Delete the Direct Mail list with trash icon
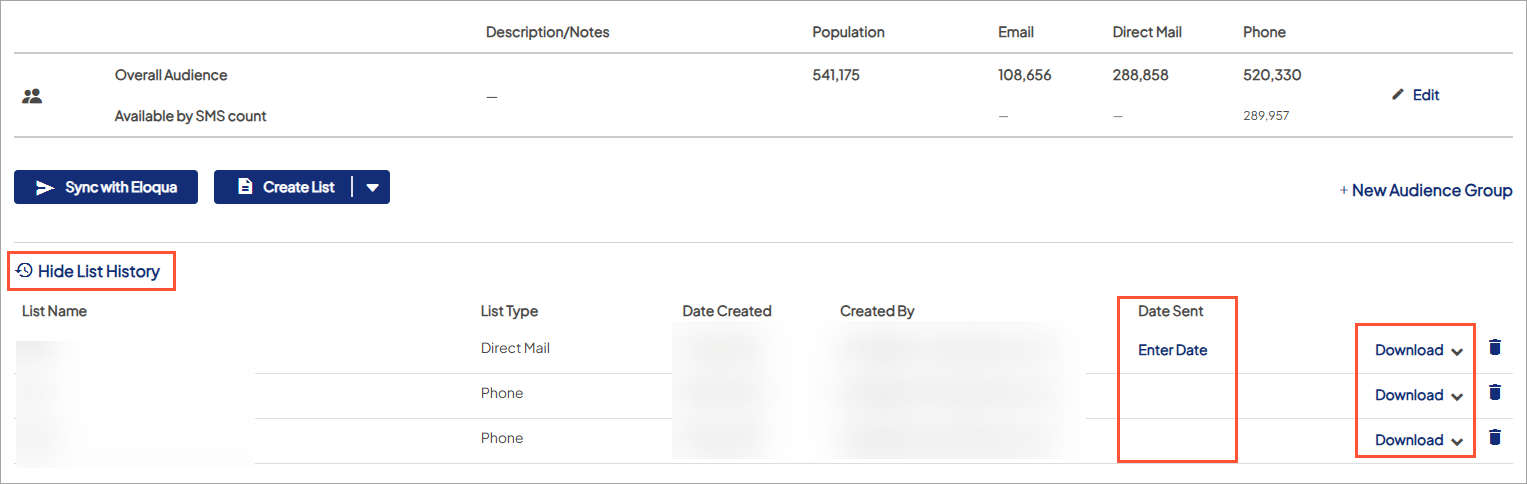The image size is (1527, 484). (1495, 347)
